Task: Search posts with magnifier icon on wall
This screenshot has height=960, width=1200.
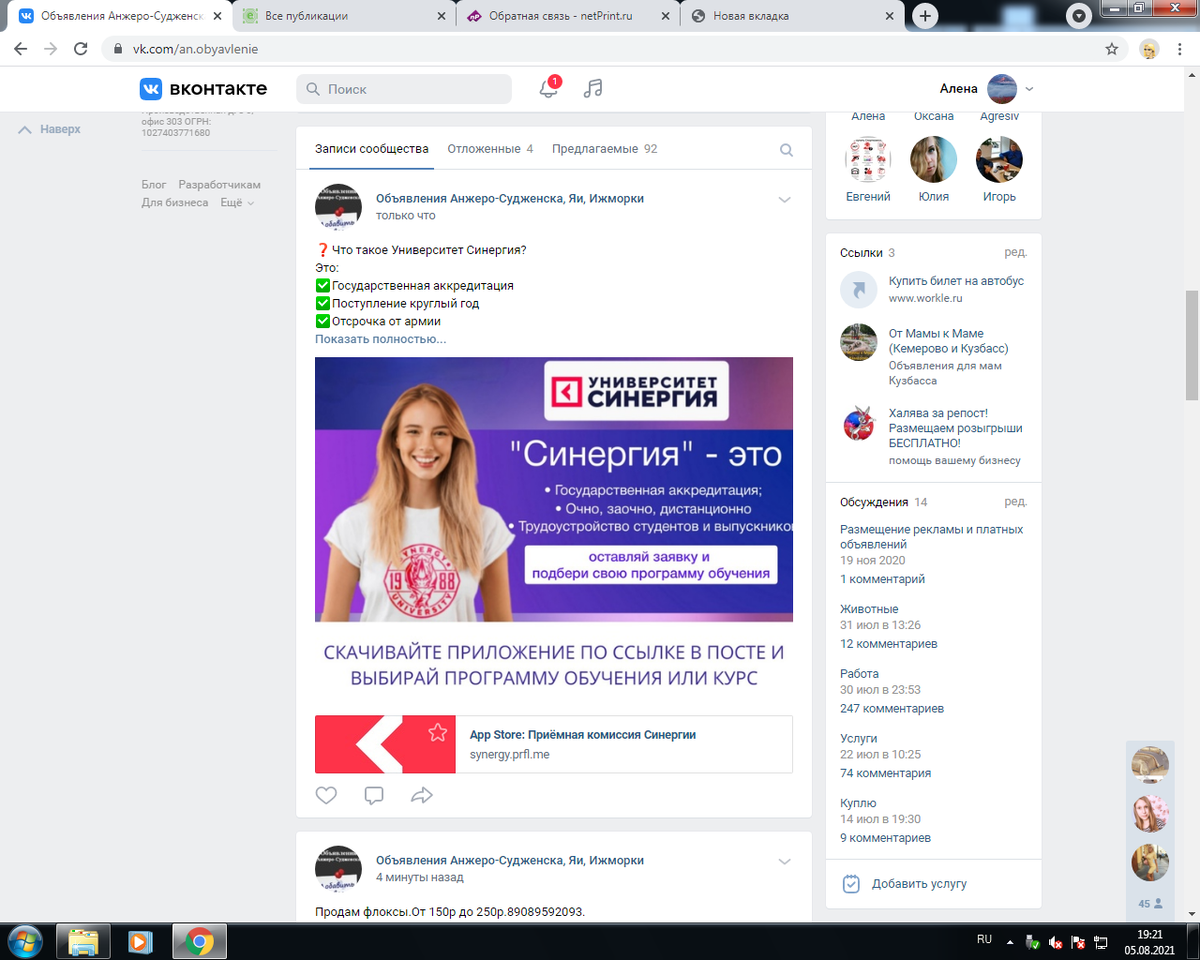Action: tap(786, 150)
